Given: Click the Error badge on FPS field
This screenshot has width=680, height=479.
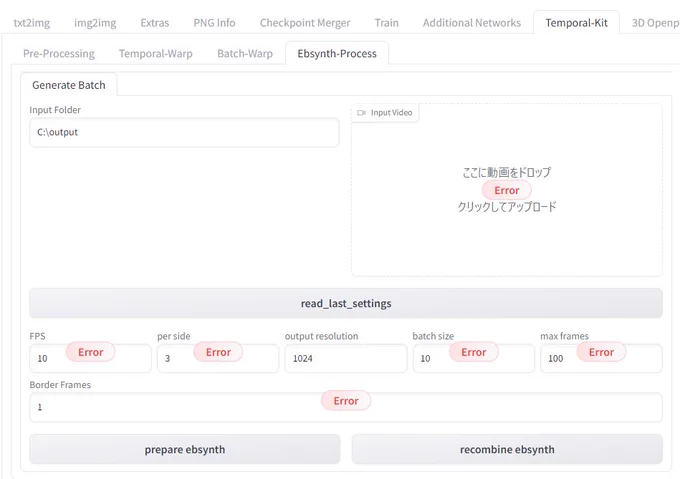Looking at the screenshot, I should click(x=91, y=352).
